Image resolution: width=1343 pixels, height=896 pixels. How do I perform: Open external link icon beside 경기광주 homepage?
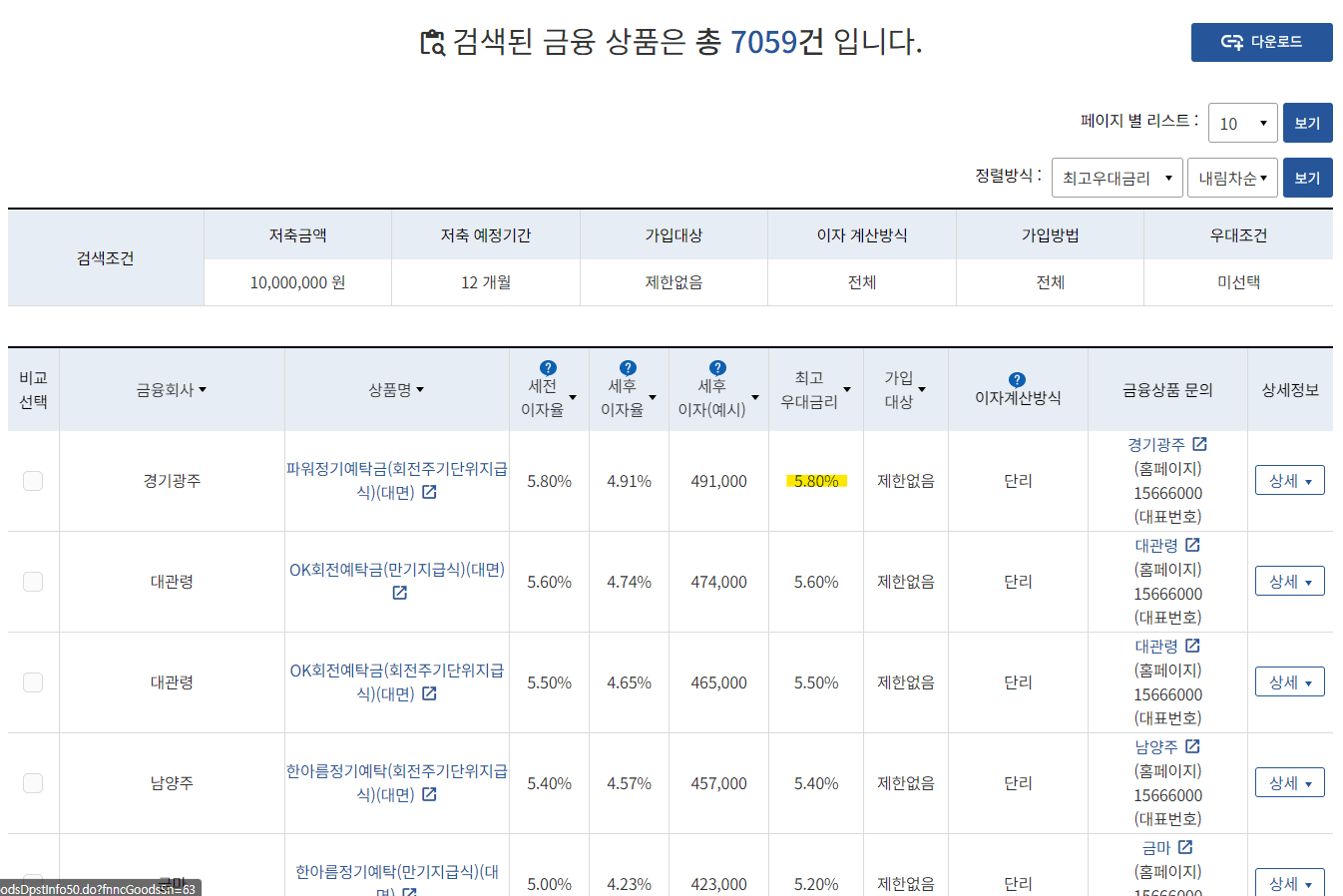[x=1200, y=444]
